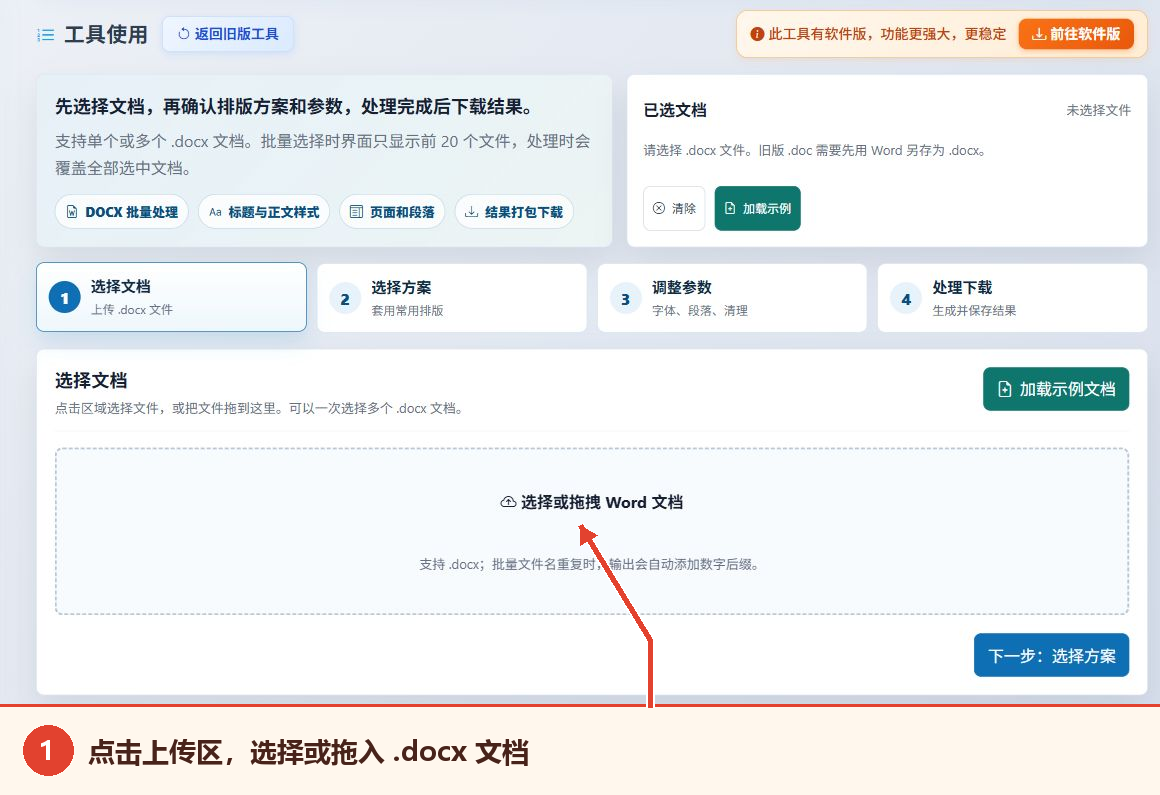
Task: Switch to step 4 处理下载 tab
Action: 1012,298
